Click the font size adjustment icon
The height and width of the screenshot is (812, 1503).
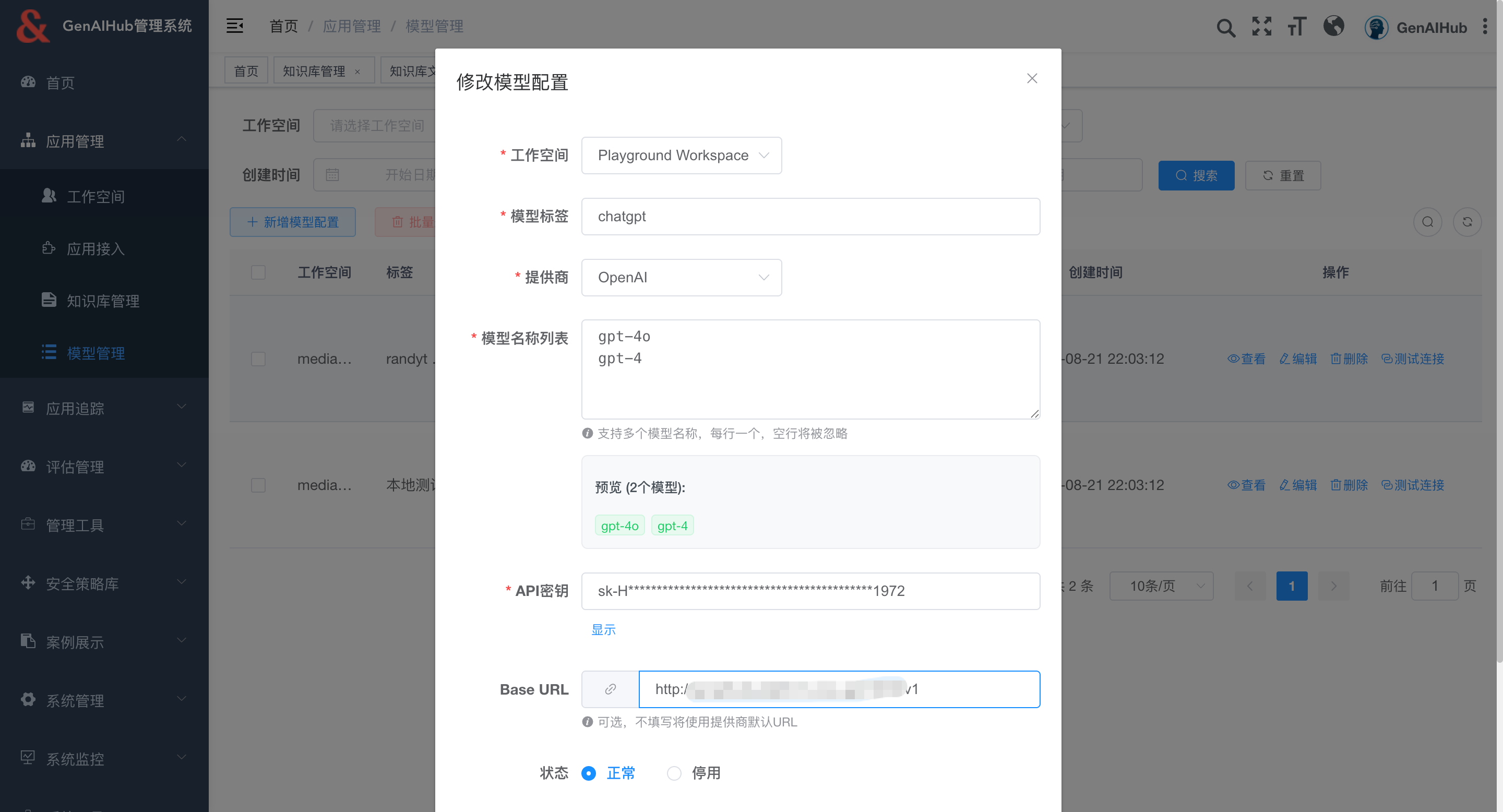[x=1297, y=26]
